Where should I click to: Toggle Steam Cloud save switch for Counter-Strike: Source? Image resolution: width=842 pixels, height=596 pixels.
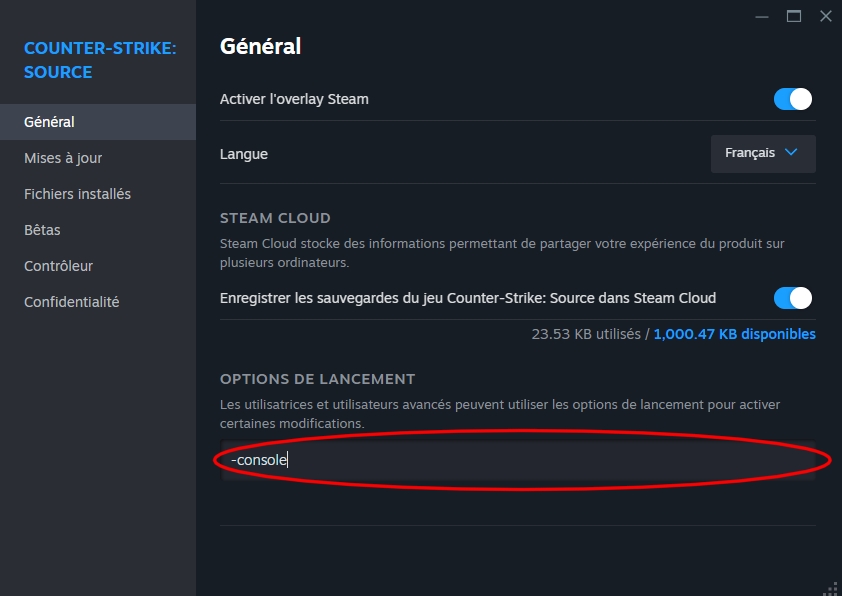tap(793, 298)
